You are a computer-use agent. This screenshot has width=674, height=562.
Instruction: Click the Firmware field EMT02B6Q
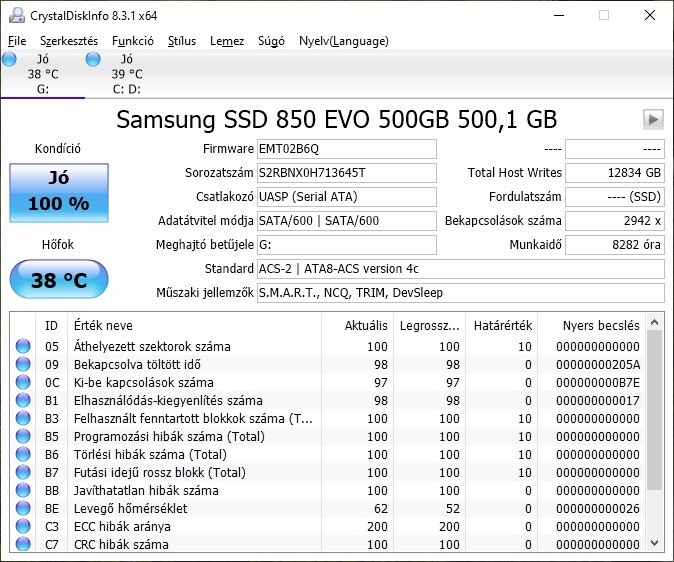[347, 149]
